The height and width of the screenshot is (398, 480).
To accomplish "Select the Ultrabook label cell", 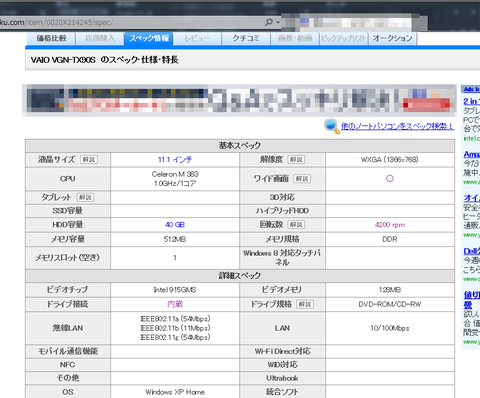I will pyautogui.click(x=282, y=378).
